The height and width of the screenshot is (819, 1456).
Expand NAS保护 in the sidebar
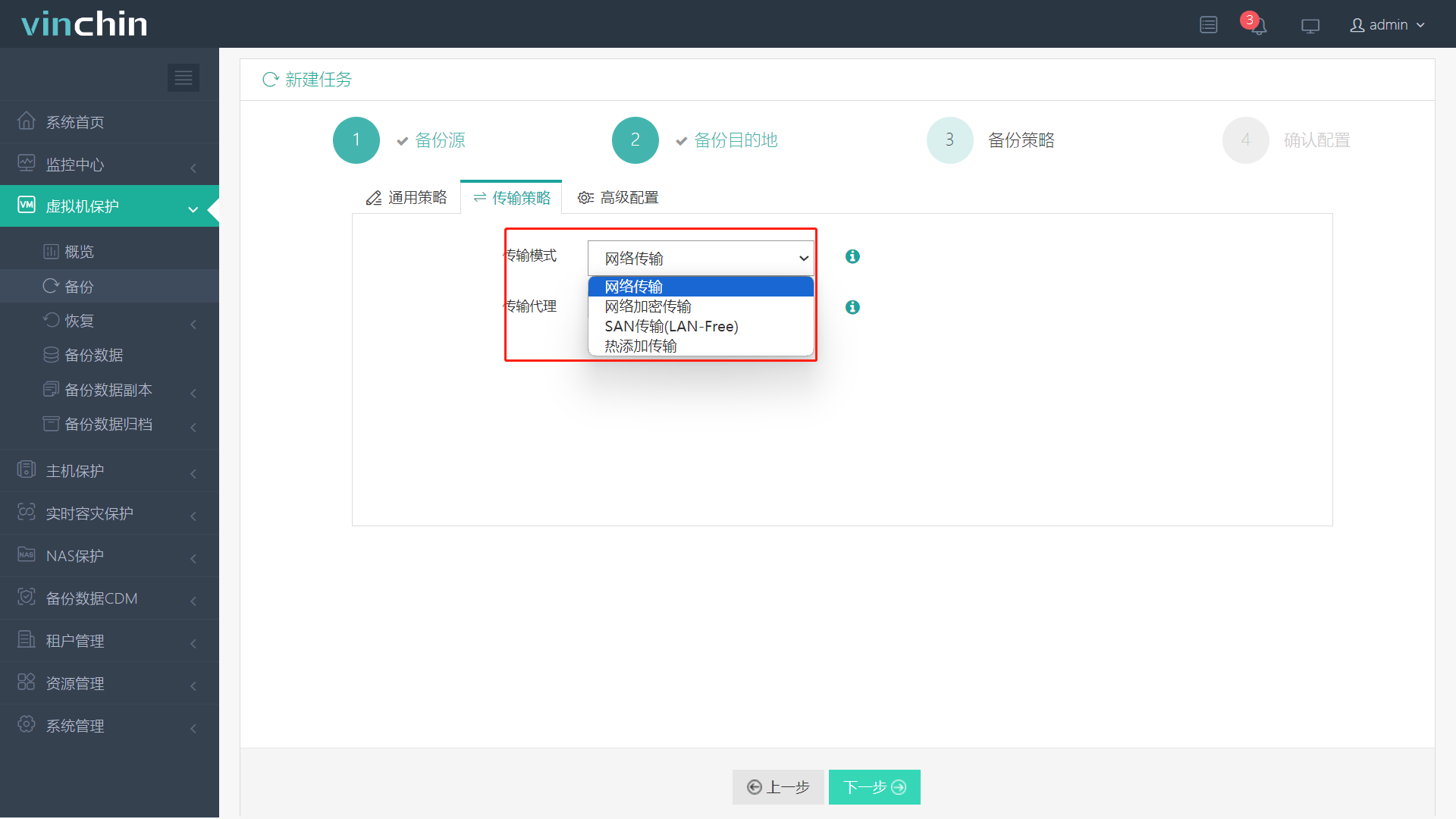click(109, 556)
